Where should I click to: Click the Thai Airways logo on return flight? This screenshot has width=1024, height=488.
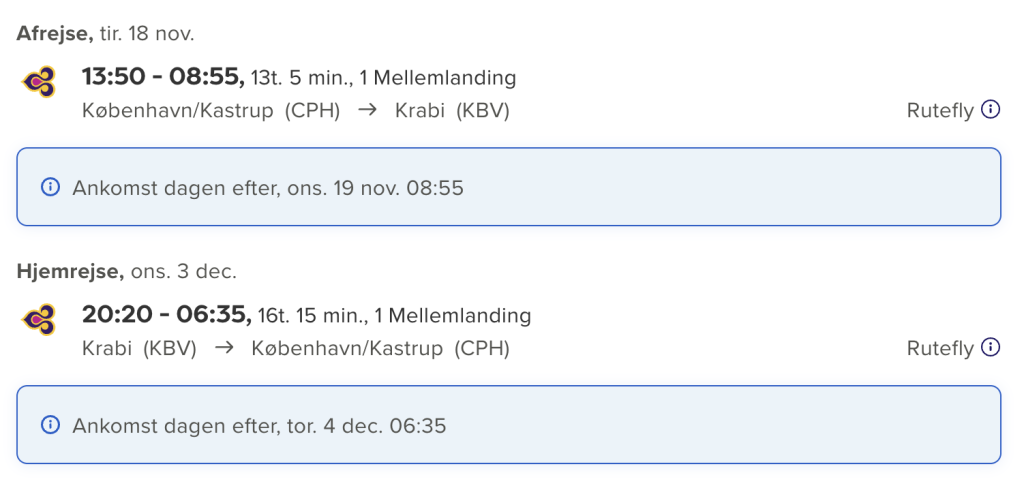coord(39,320)
